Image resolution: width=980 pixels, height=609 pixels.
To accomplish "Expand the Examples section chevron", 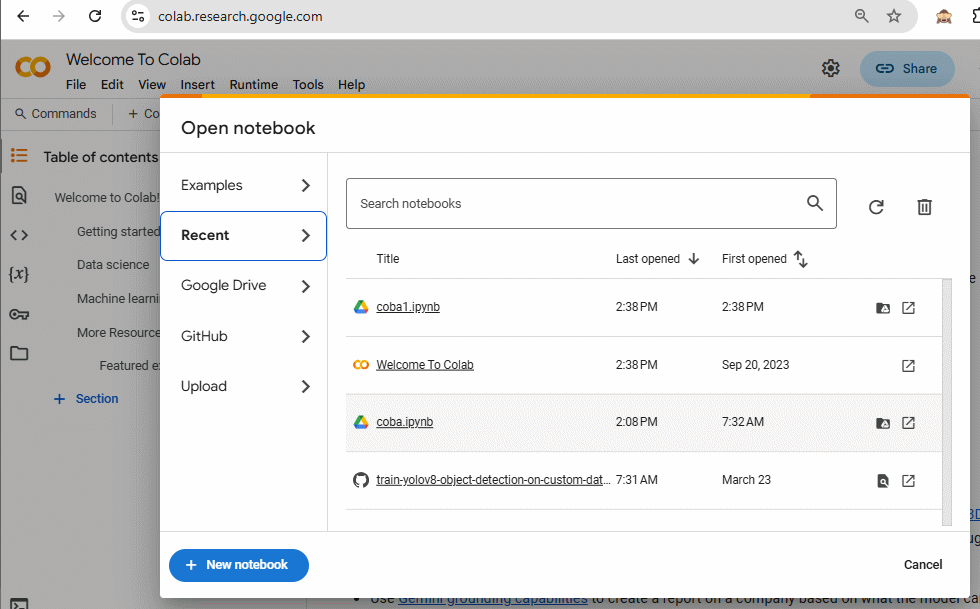I will [x=306, y=185].
